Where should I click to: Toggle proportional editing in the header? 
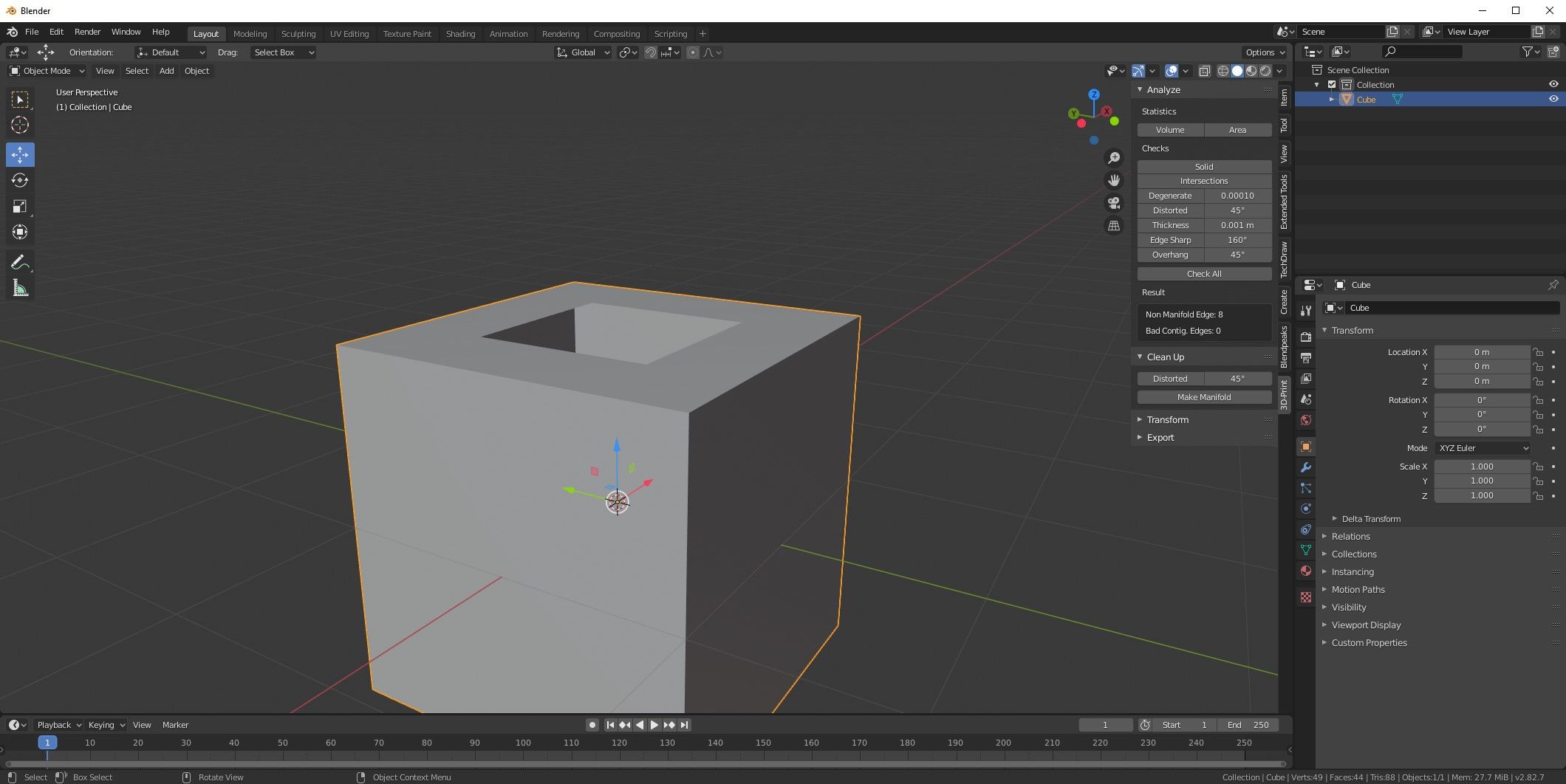click(x=692, y=52)
